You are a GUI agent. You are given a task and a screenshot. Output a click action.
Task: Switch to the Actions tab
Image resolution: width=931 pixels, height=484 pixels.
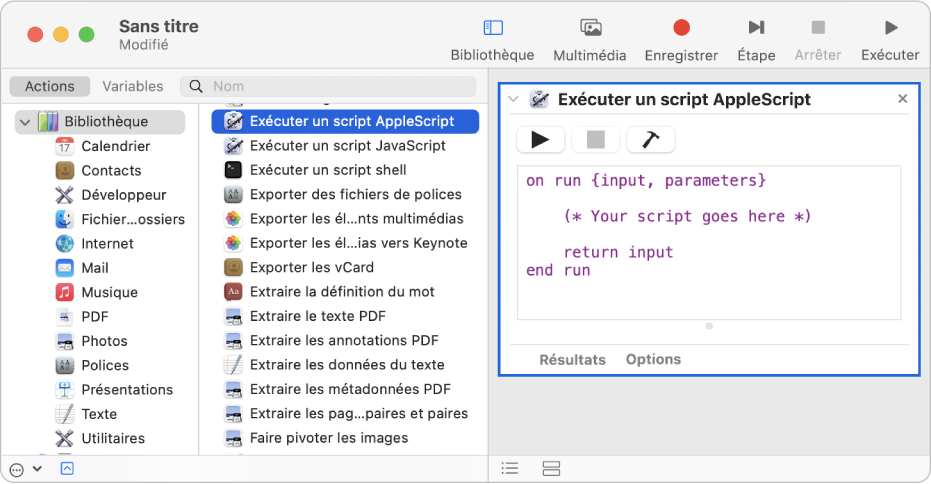[50, 87]
